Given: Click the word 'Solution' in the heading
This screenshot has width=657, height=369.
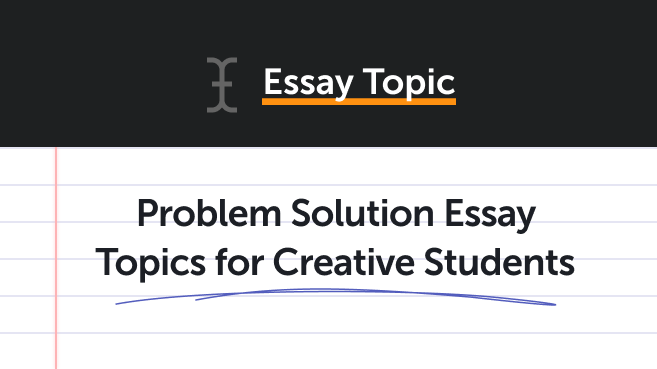Looking at the screenshot, I should pyautogui.click(x=362, y=213).
